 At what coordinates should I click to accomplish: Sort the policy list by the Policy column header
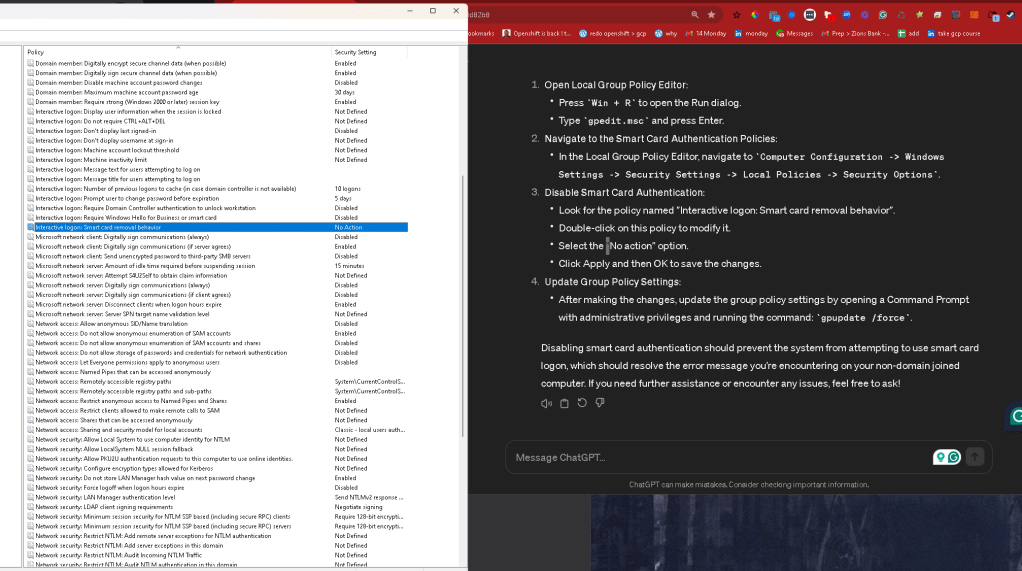[178, 52]
